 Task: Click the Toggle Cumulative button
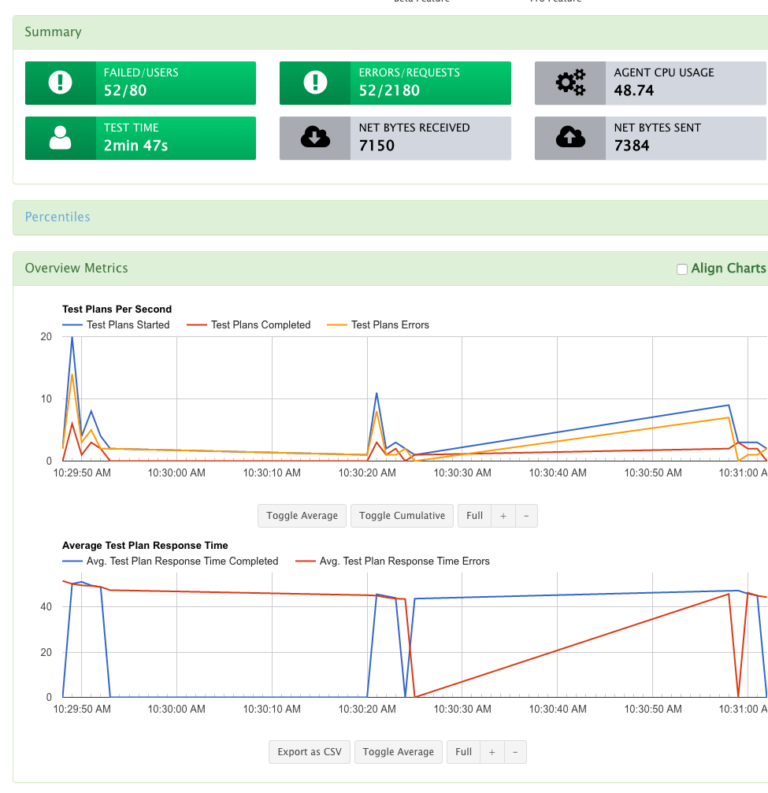point(402,515)
